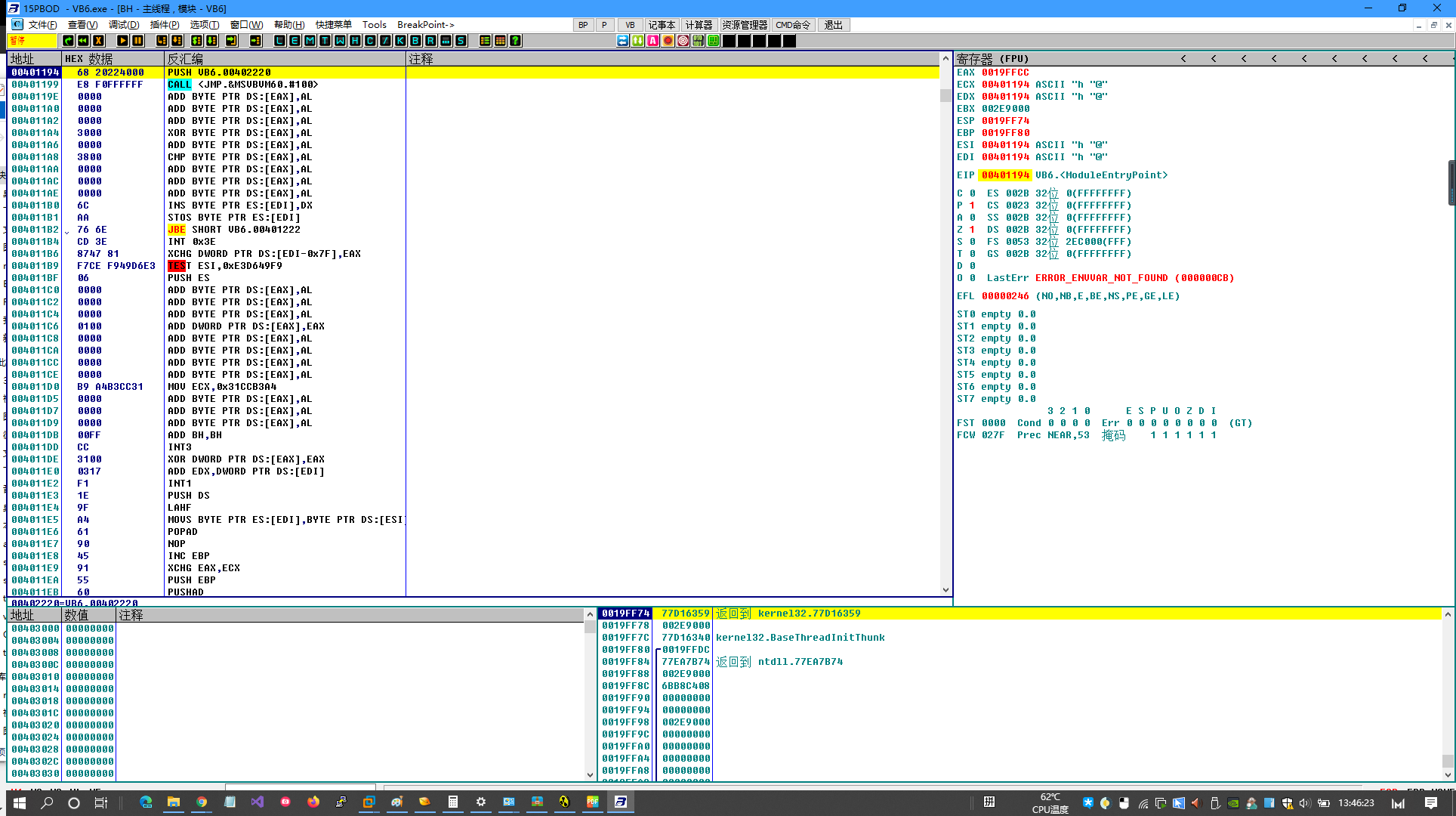Click the VB button
The height and width of the screenshot is (816, 1456).
630,25
